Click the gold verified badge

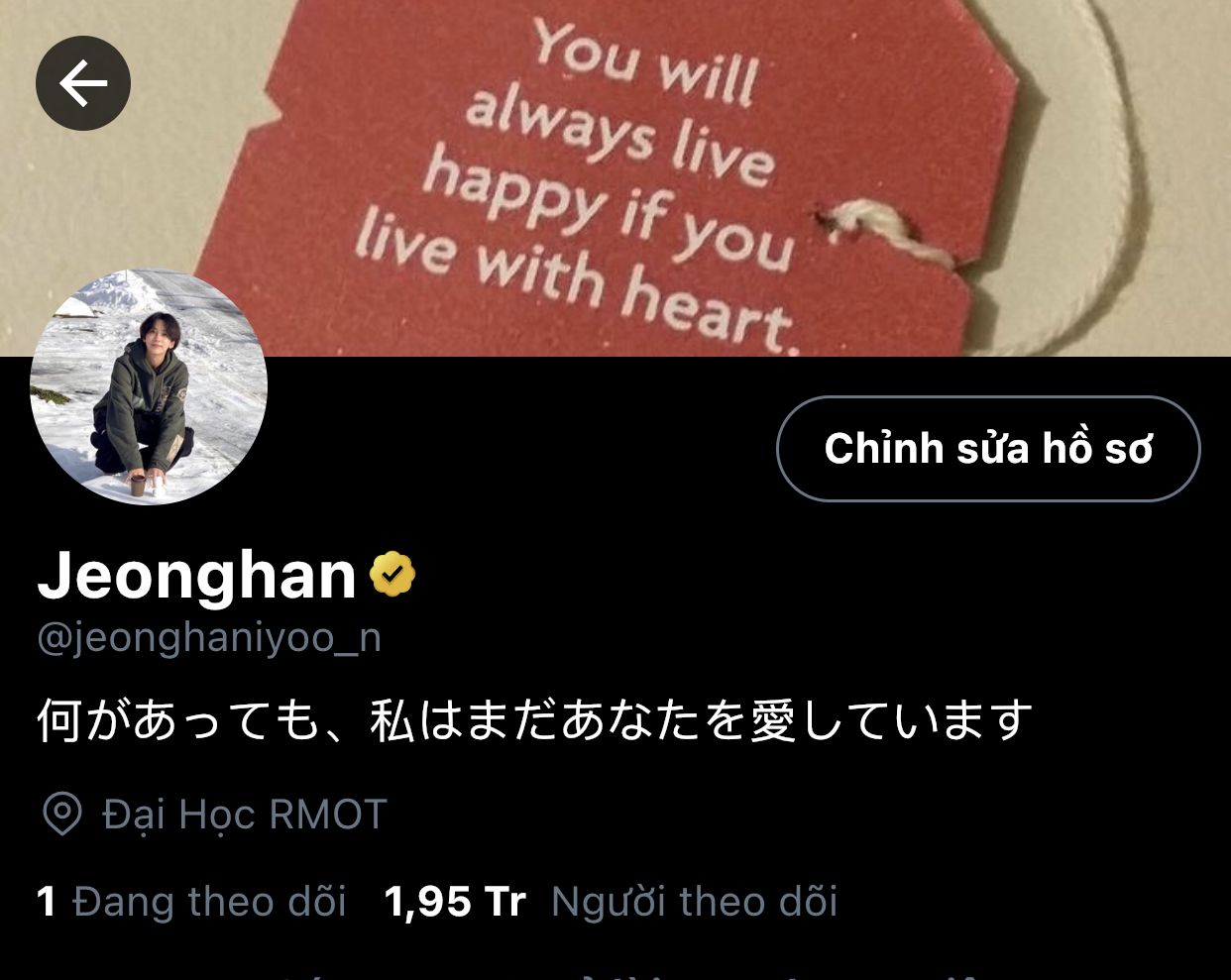tap(392, 575)
